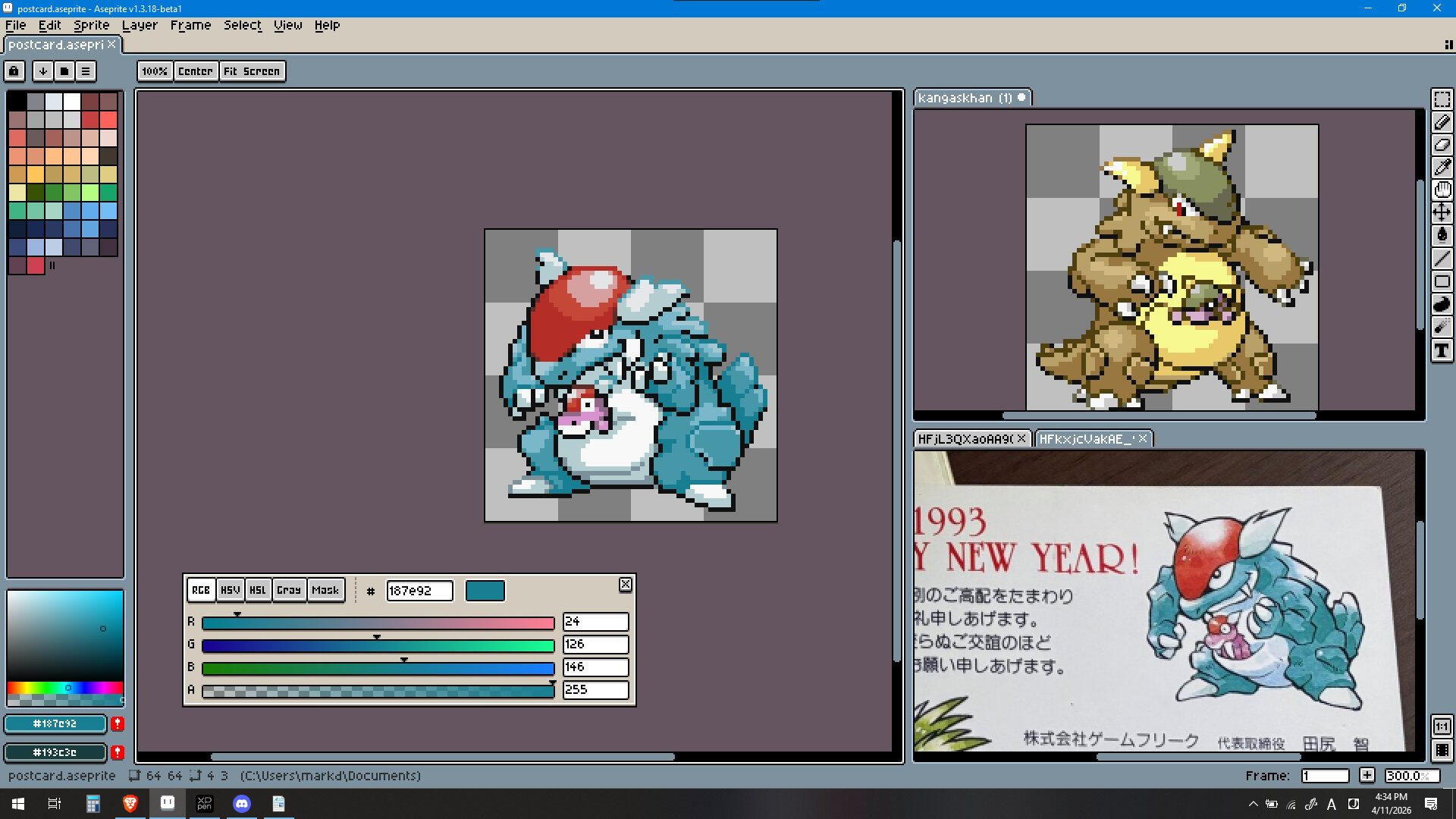Switch color mode to RGB

click(x=201, y=590)
